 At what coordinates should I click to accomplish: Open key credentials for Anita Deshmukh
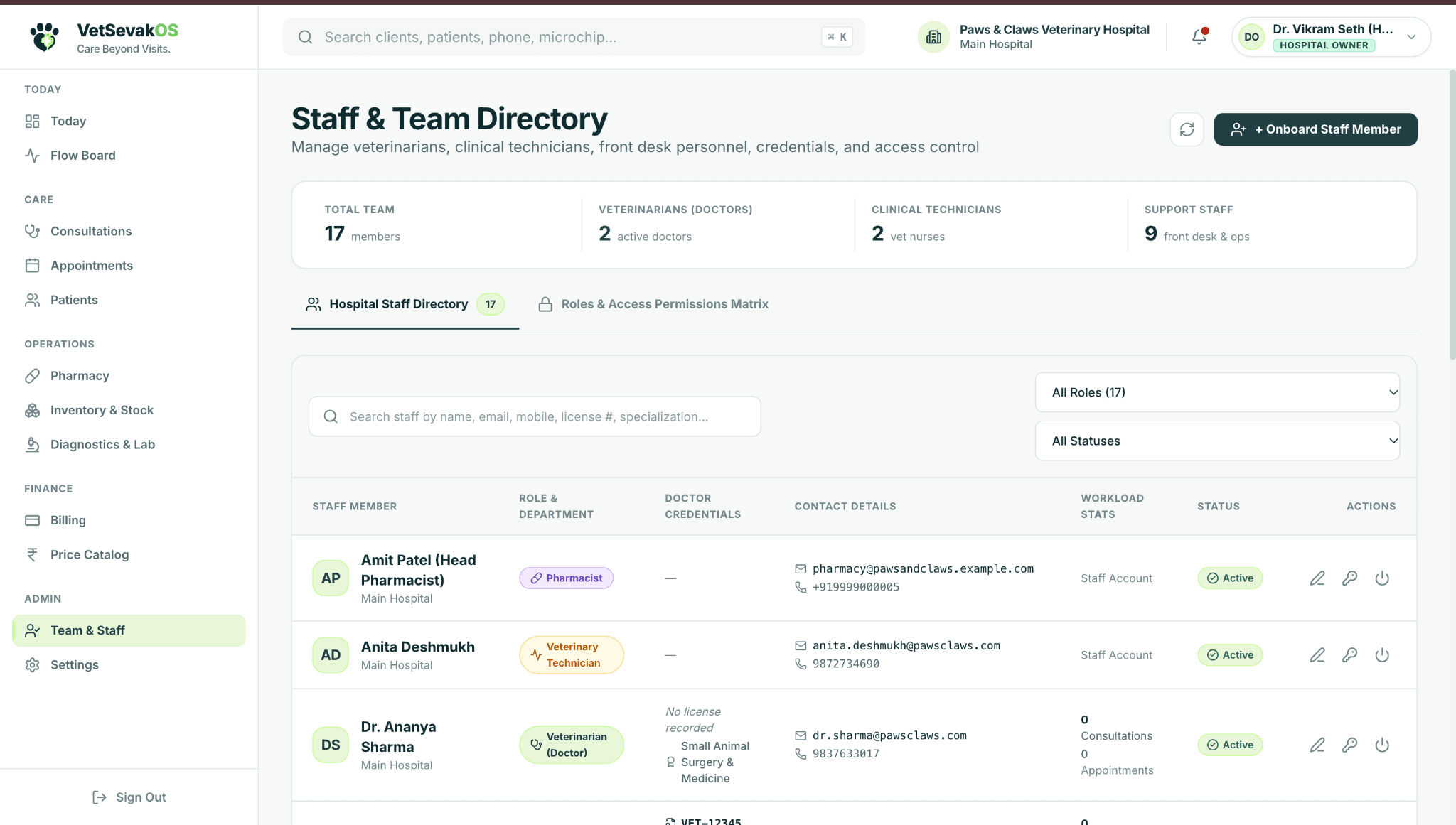[x=1349, y=655]
